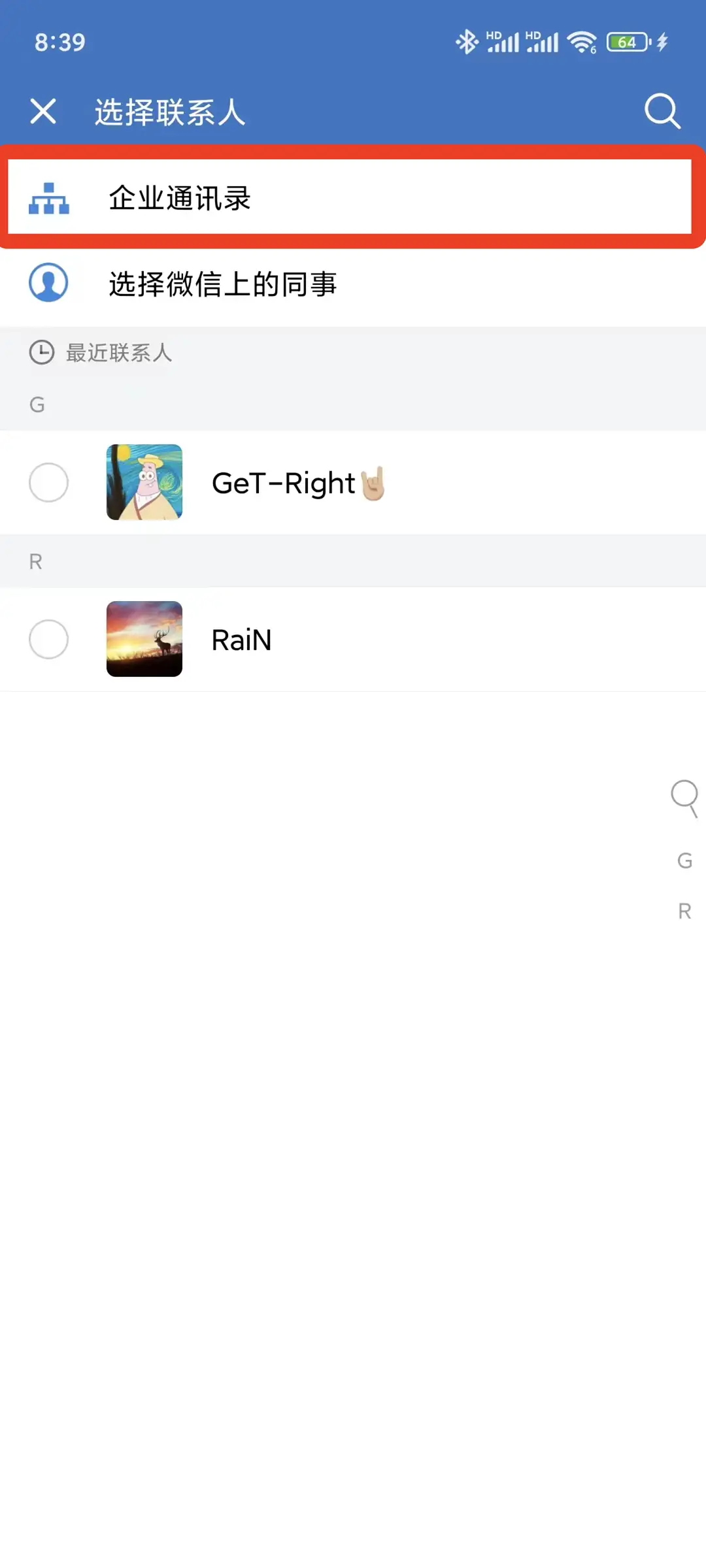Tap the battery indicator icon

click(x=629, y=42)
